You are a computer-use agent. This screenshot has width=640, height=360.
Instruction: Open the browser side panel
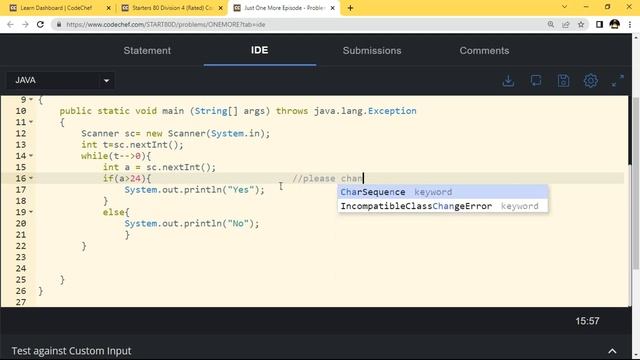coord(599,24)
